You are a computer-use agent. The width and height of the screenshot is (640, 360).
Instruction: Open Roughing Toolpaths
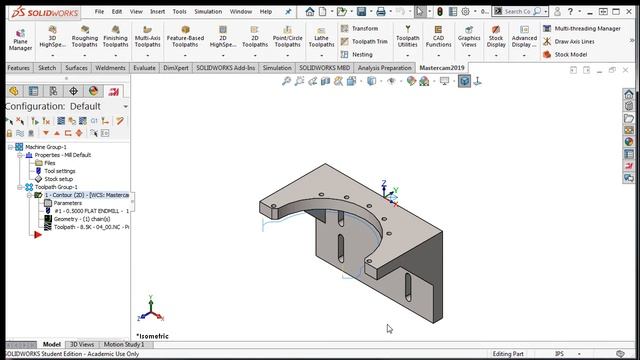pos(84,36)
